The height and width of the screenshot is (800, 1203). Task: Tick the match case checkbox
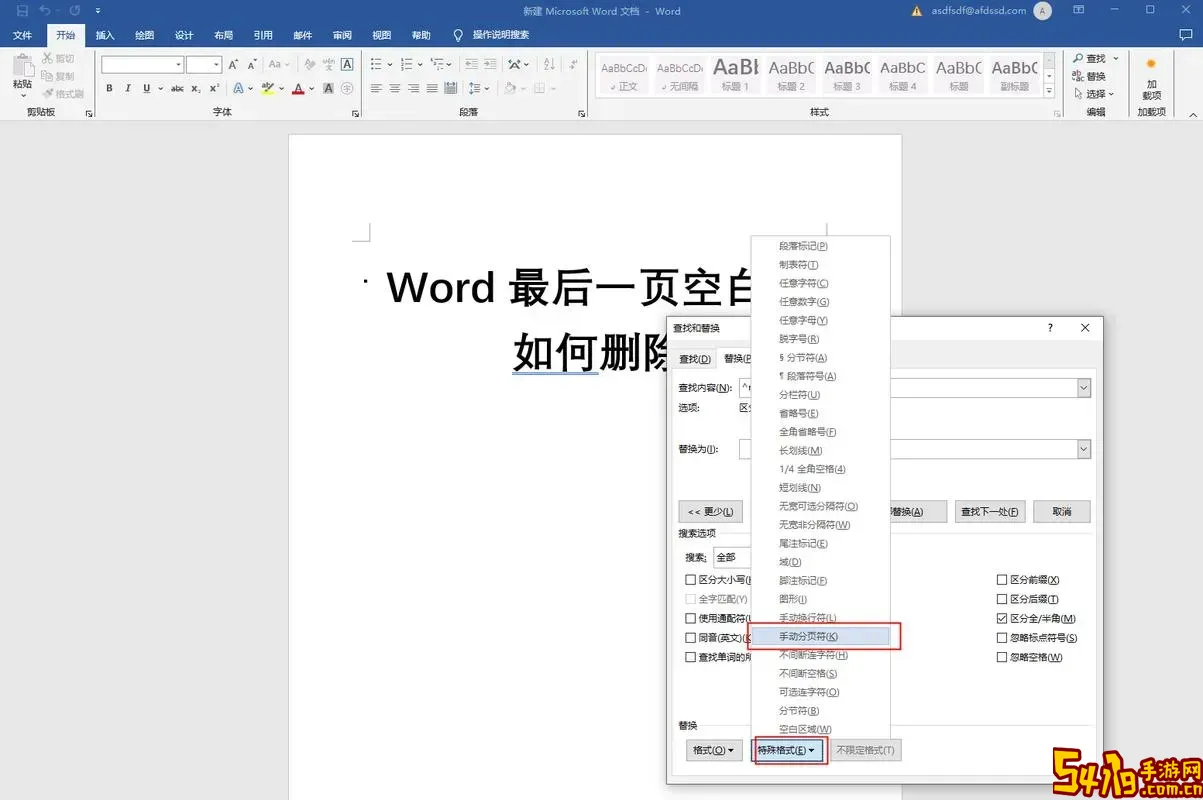(690, 580)
